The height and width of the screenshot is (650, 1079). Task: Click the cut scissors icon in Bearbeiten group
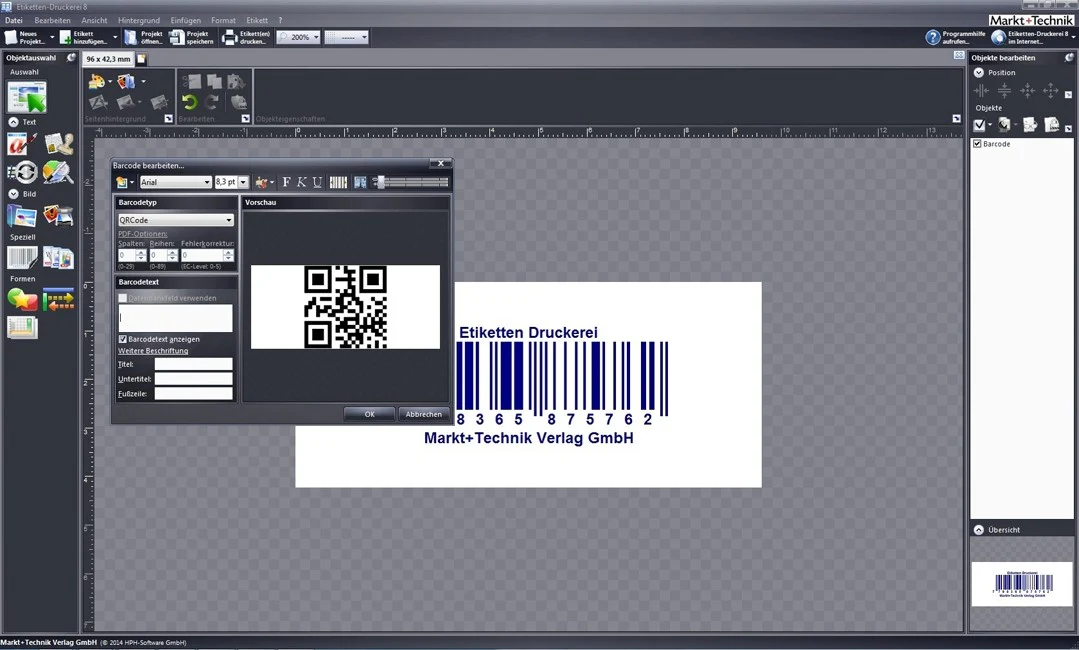pos(191,81)
